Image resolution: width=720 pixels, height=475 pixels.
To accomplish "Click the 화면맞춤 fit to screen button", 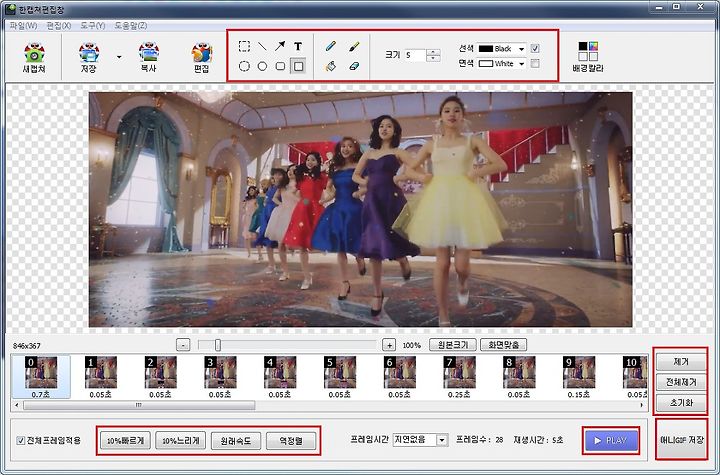I will [x=503, y=345].
